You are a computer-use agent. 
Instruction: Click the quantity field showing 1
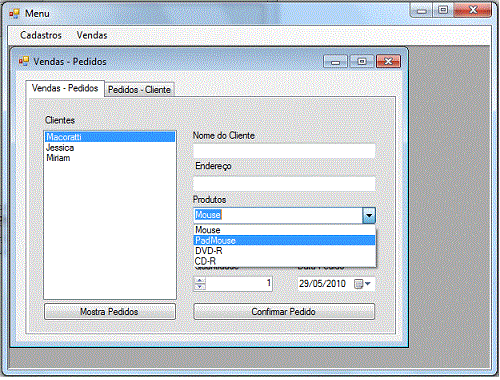239,284
